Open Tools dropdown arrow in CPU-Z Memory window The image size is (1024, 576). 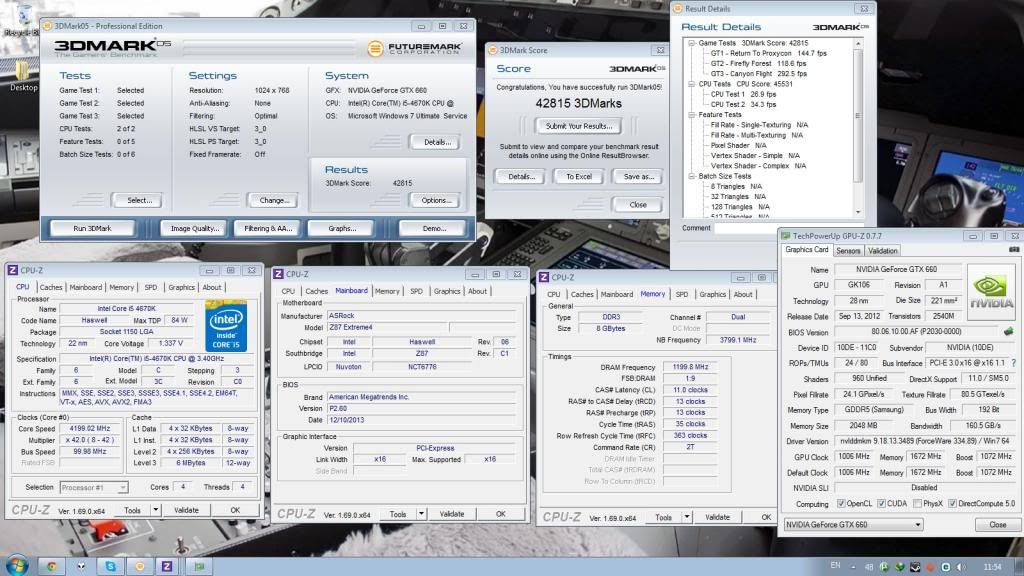[x=687, y=517]
